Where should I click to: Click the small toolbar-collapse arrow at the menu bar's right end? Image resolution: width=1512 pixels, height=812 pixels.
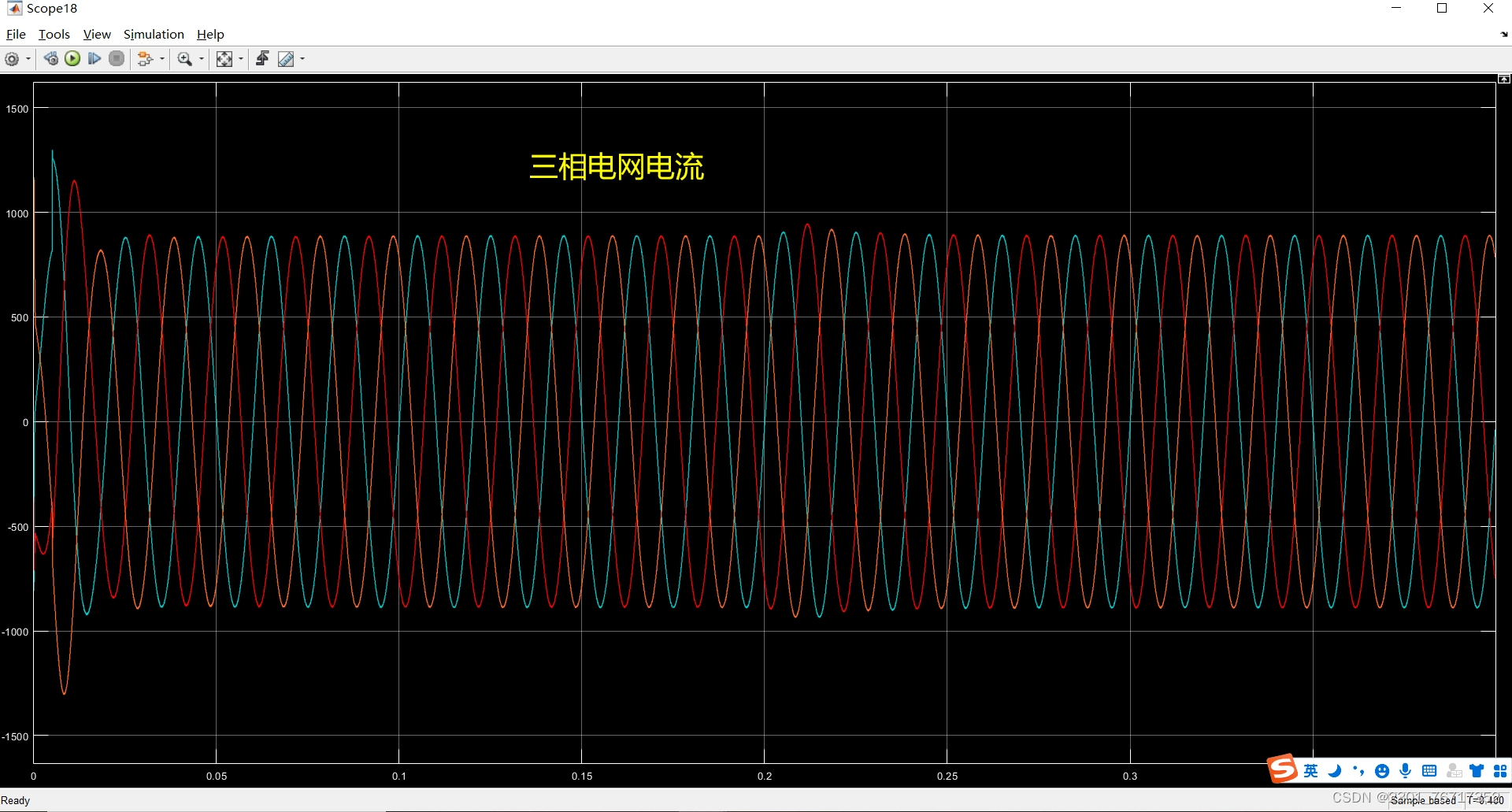[1504, 35]
